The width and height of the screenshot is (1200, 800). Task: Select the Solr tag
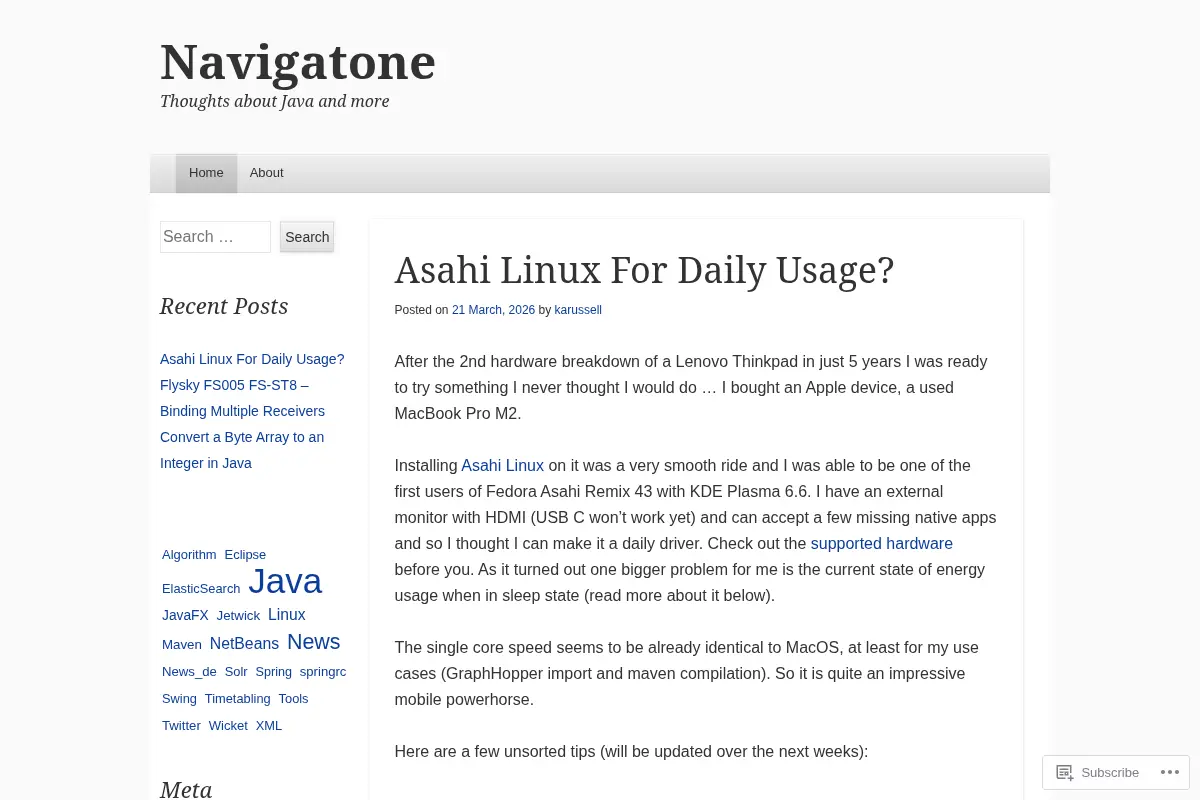236,671
